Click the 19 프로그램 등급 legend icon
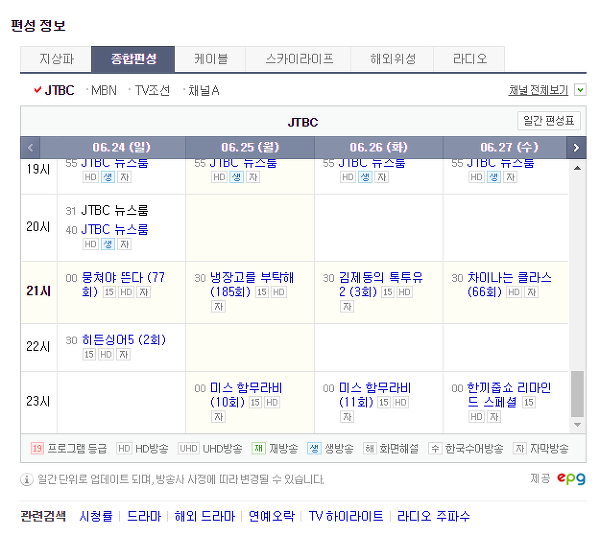The image size is (600, 535). 37,448
